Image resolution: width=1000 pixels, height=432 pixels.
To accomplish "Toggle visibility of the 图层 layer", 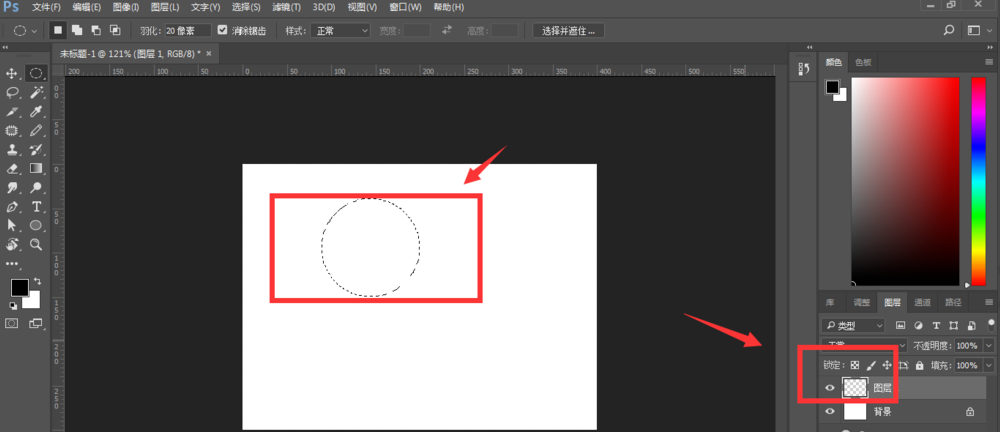I will click(x=830, y=387).
